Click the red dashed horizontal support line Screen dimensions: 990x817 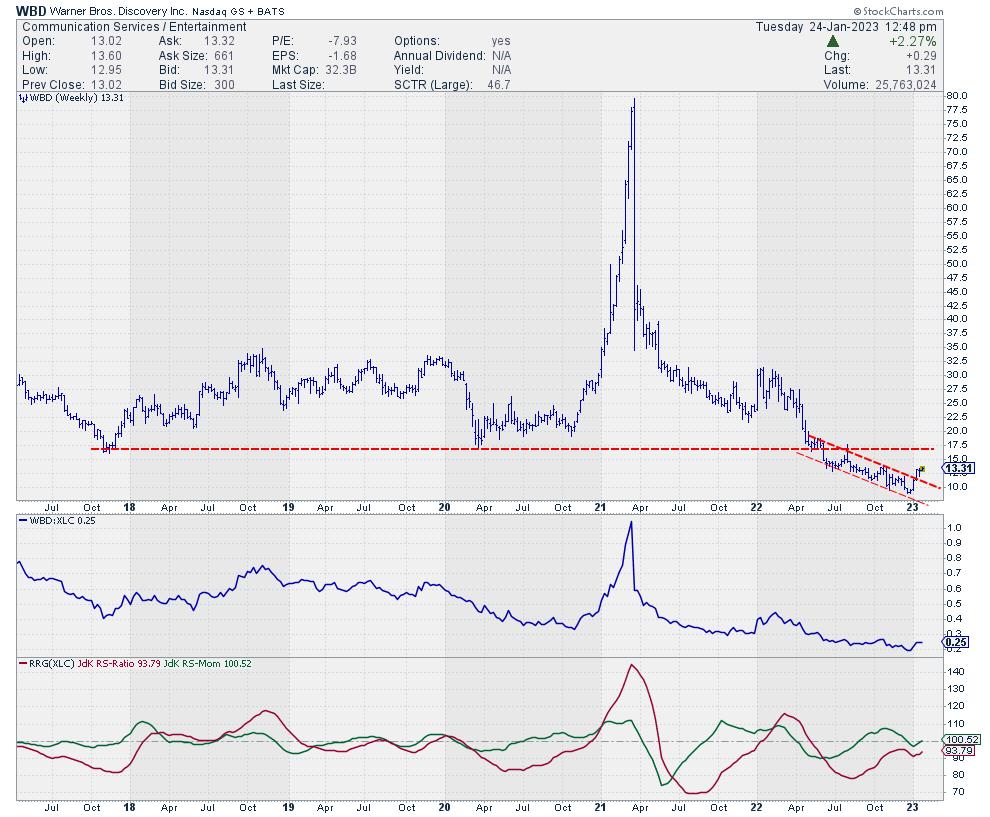point(400,450)
